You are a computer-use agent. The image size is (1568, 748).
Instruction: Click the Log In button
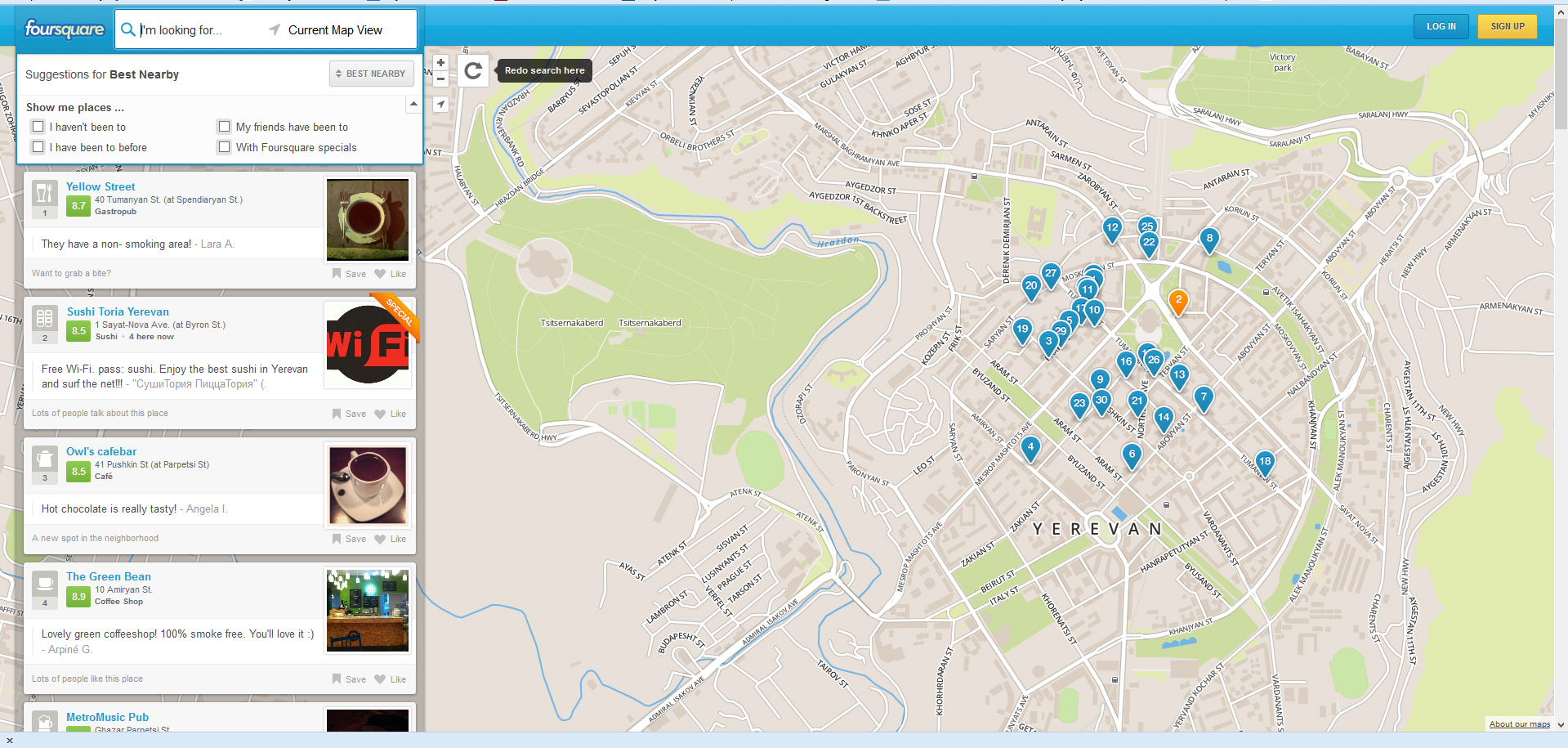click(x=1441, y=26)
